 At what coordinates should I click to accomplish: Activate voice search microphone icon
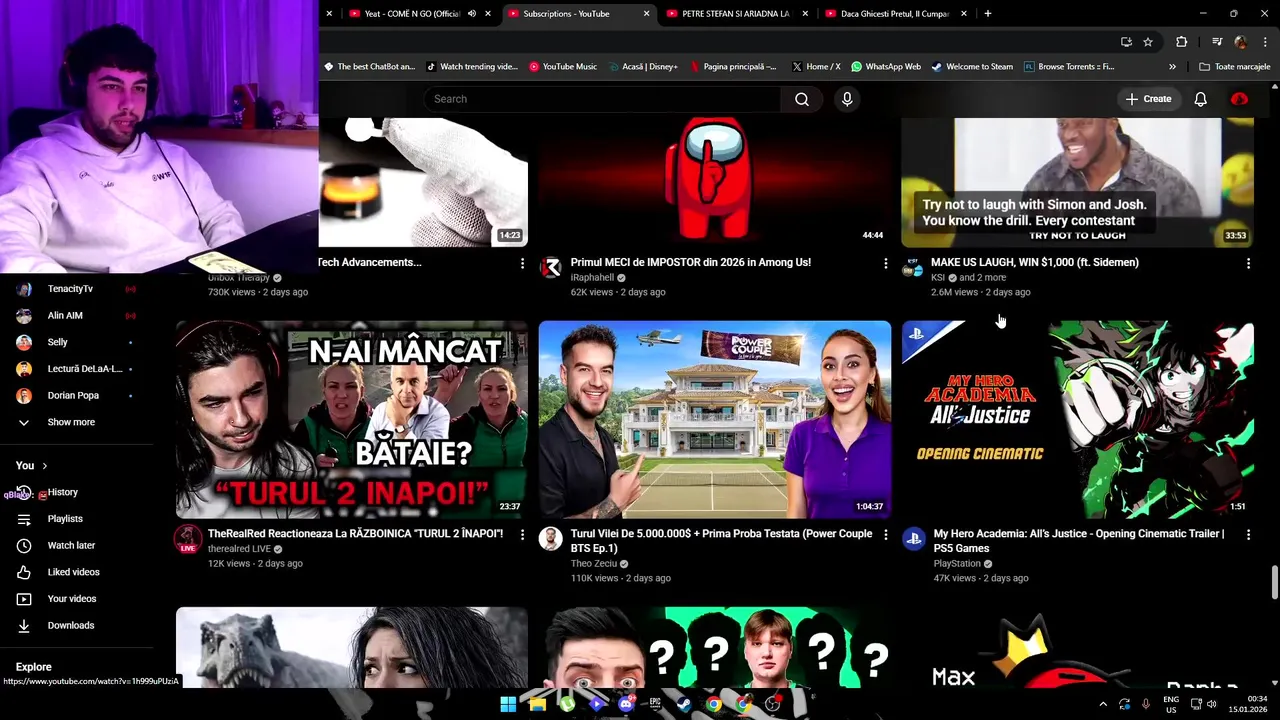point(847,99)
